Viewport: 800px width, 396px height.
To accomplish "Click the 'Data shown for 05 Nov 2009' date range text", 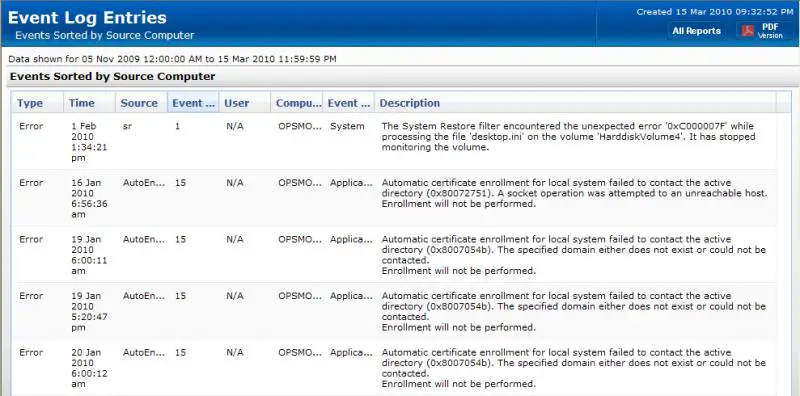I will 172,59.
